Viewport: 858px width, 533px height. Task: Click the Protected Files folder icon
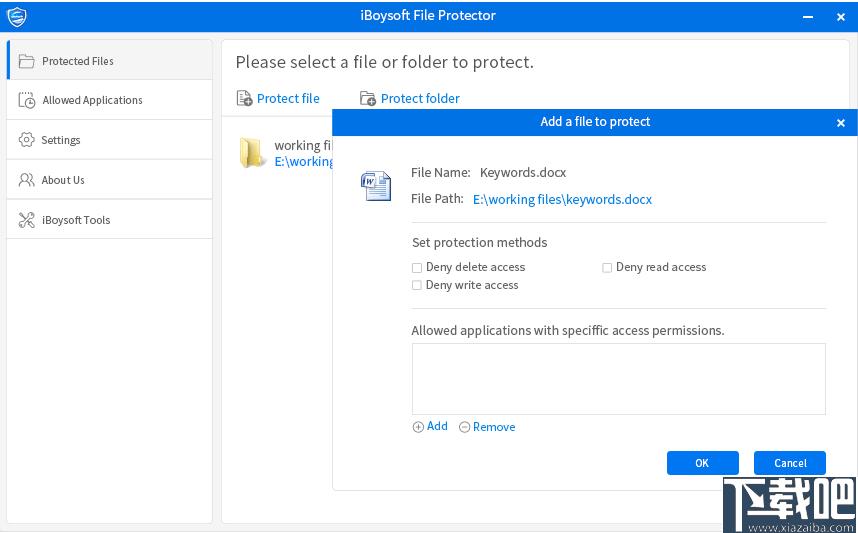26,61
